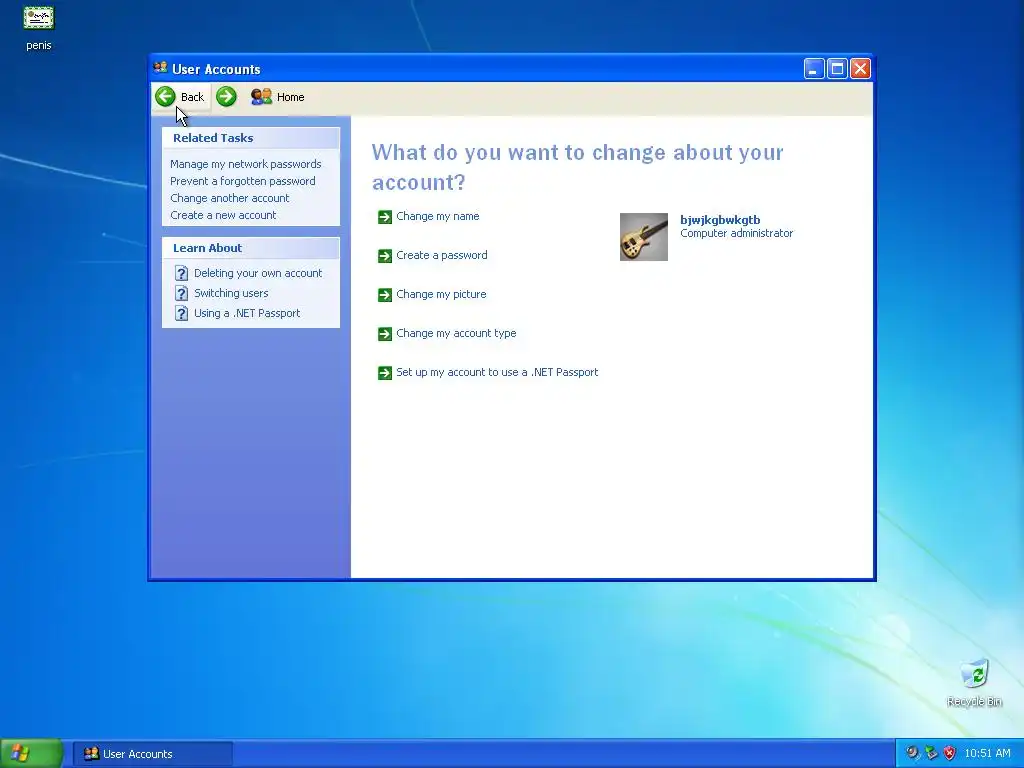This screenshot has width=1024, height=768.
Task: Click the User Accounts taskbar button
Action: [152, 754]
